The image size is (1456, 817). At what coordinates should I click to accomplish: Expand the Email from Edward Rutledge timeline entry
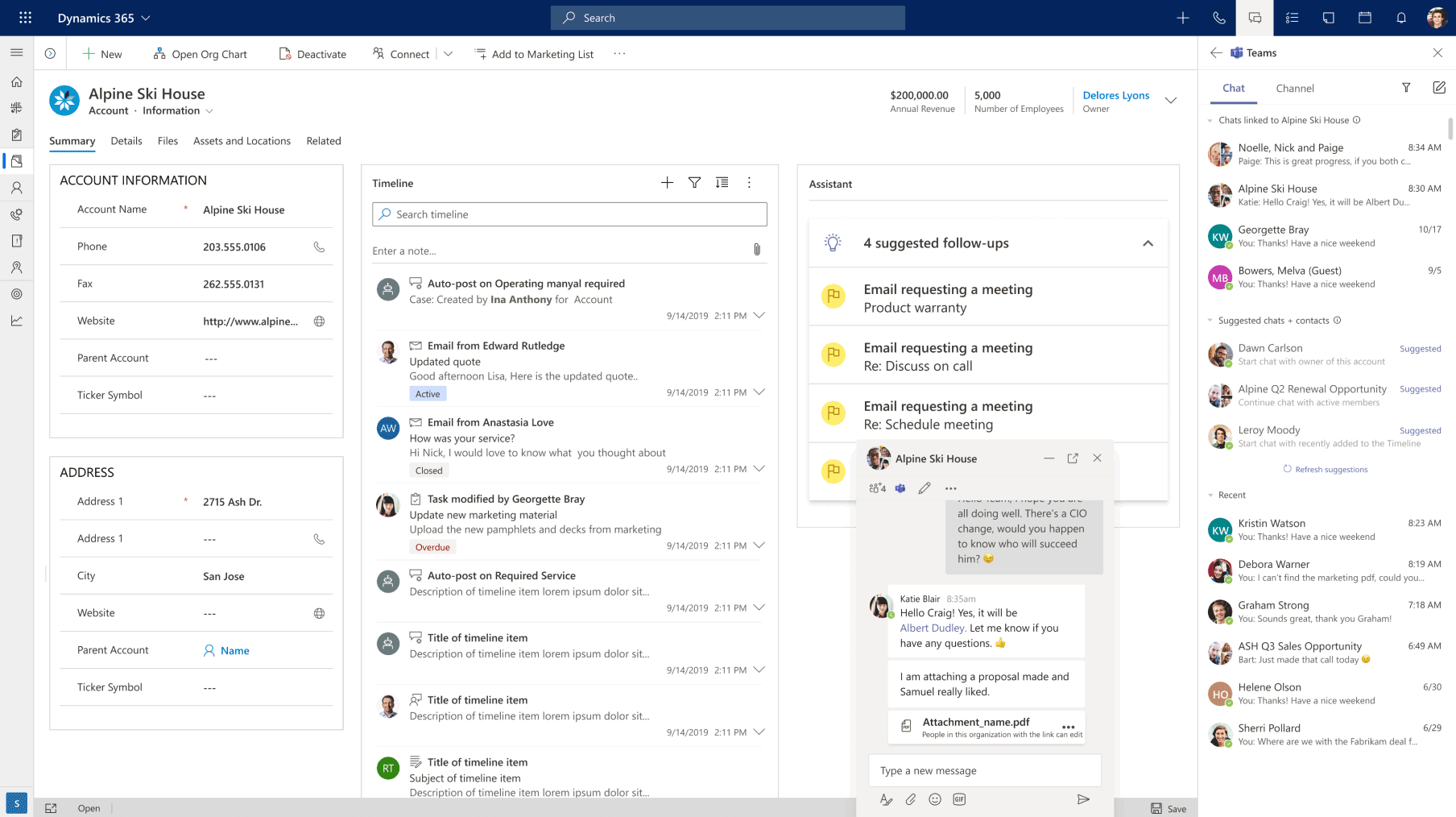(758, 392)
